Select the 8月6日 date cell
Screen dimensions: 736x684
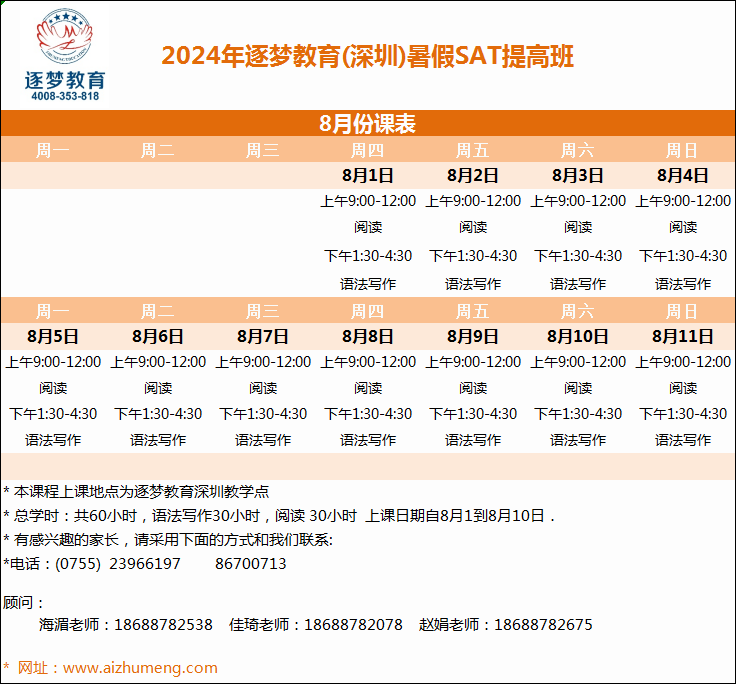(158, 337)
